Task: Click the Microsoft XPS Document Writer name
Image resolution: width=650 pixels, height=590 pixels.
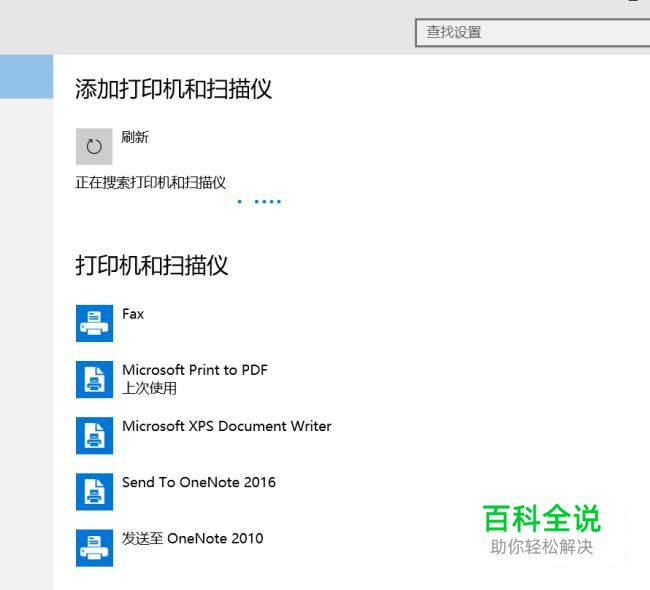Action: (x=227, y=426)
